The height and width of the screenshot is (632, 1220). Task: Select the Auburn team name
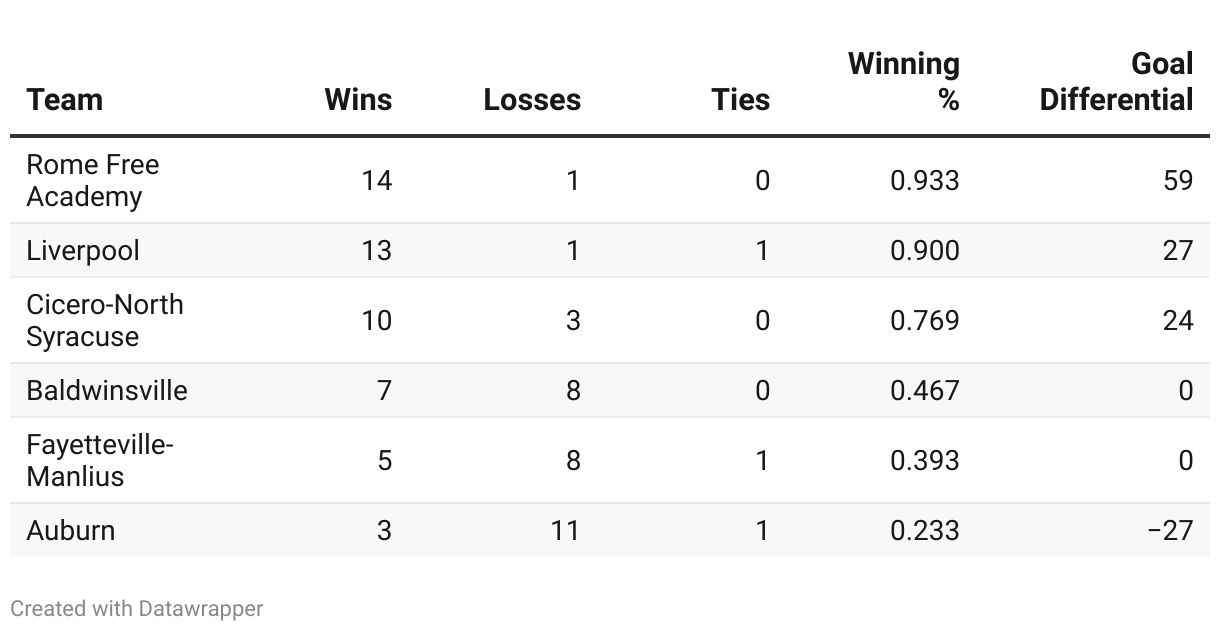[71, 530]
